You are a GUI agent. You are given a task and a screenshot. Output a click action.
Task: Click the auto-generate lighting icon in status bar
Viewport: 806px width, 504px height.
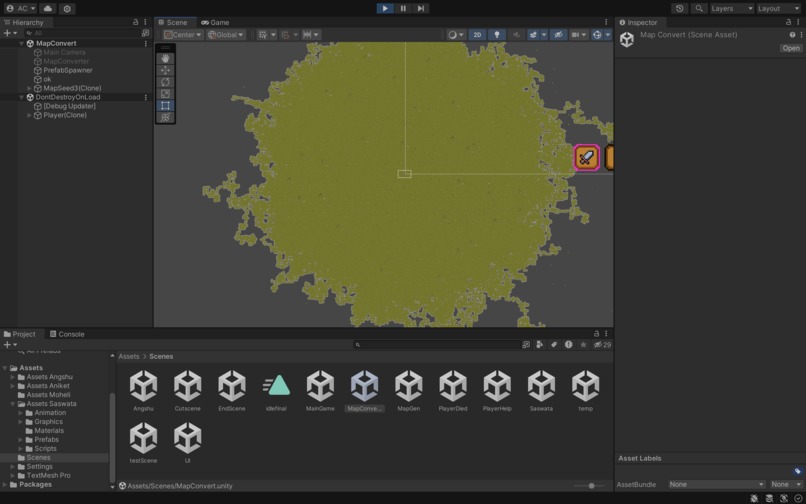coord(784,498)
